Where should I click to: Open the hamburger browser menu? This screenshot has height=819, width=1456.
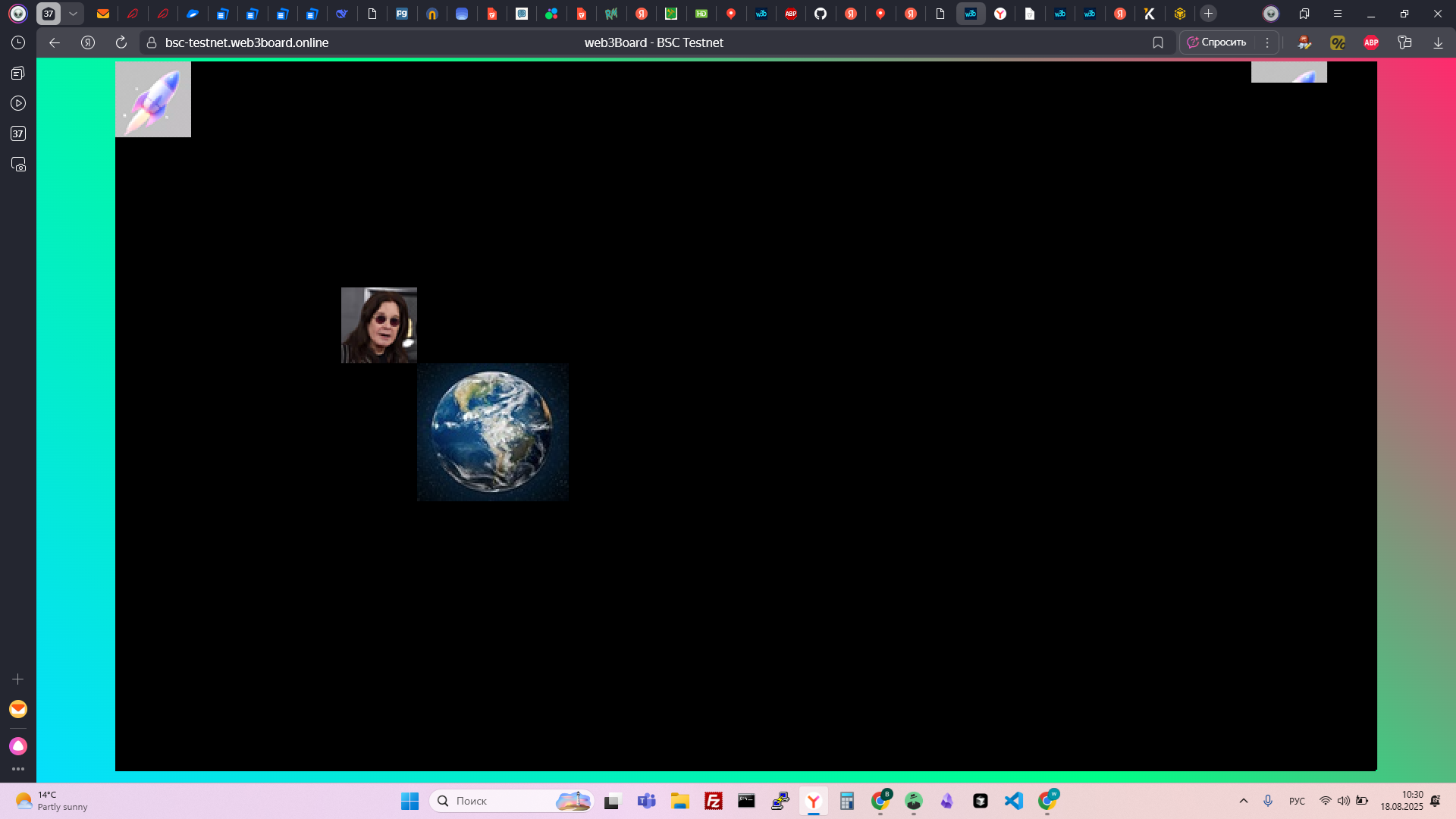coord(1338,14)
